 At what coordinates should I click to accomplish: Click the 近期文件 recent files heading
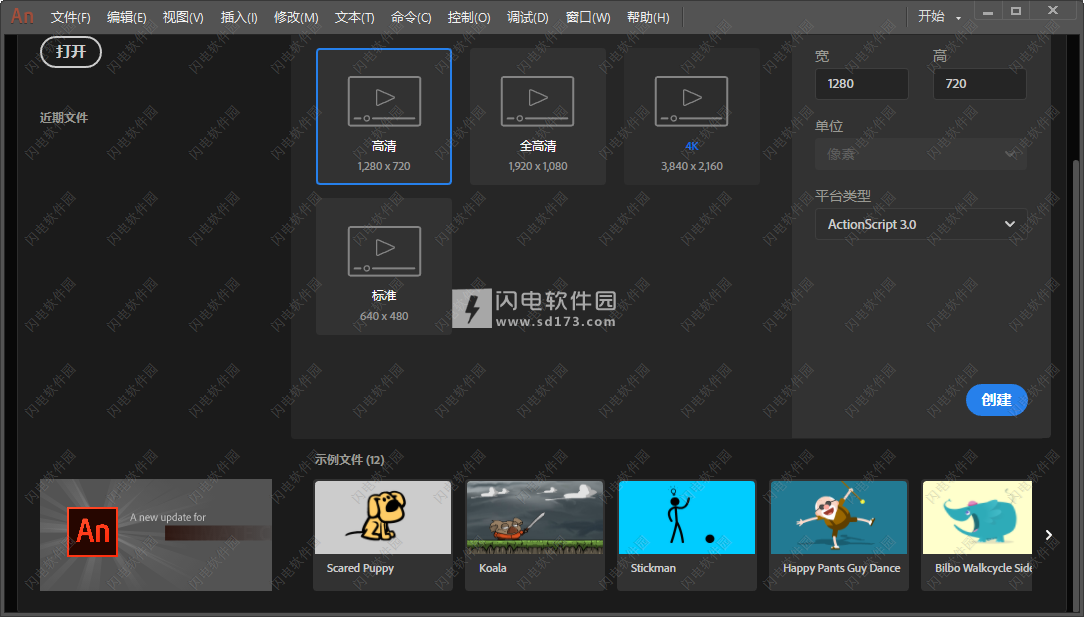(64, 118)
